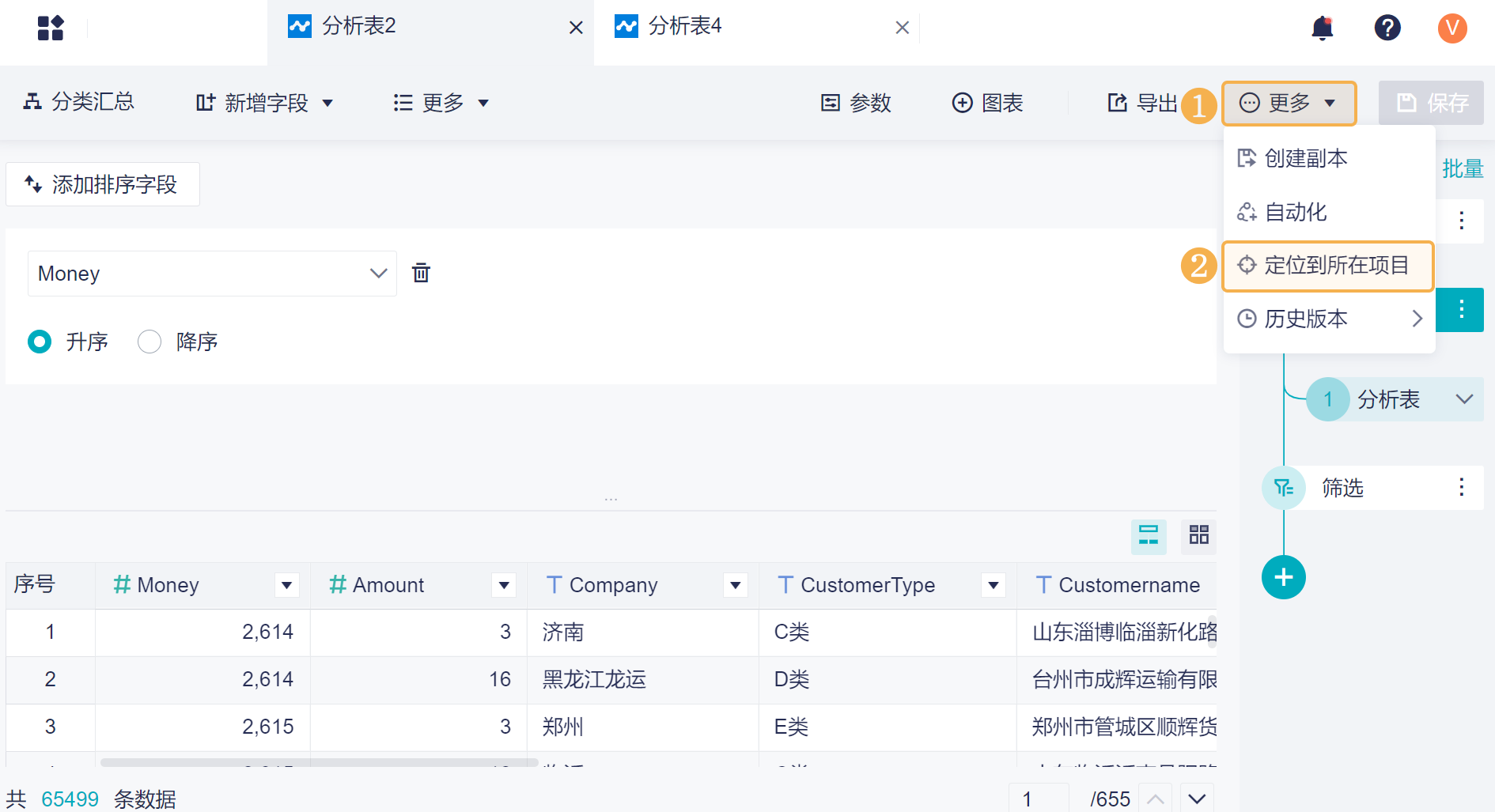Open the CustomerType column header dropdown

994,585
